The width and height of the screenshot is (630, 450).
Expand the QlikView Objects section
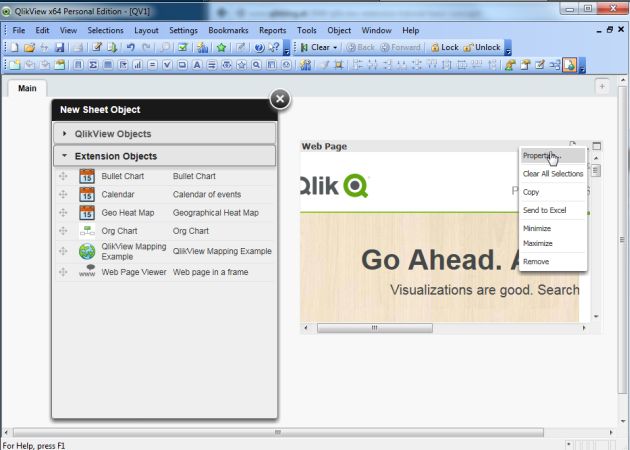(x=164, y=134)
